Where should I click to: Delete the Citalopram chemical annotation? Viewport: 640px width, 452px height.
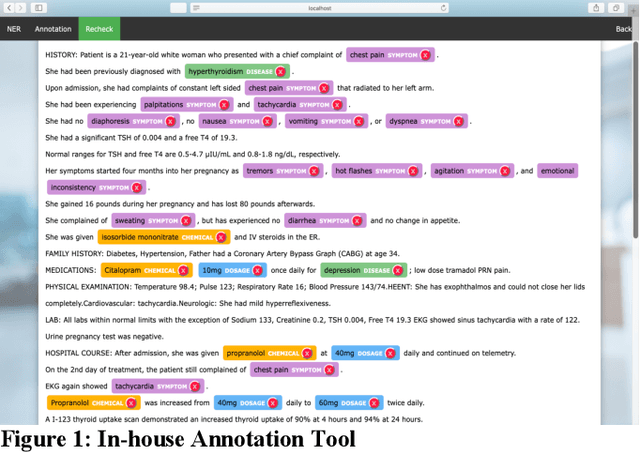[186, 270]
